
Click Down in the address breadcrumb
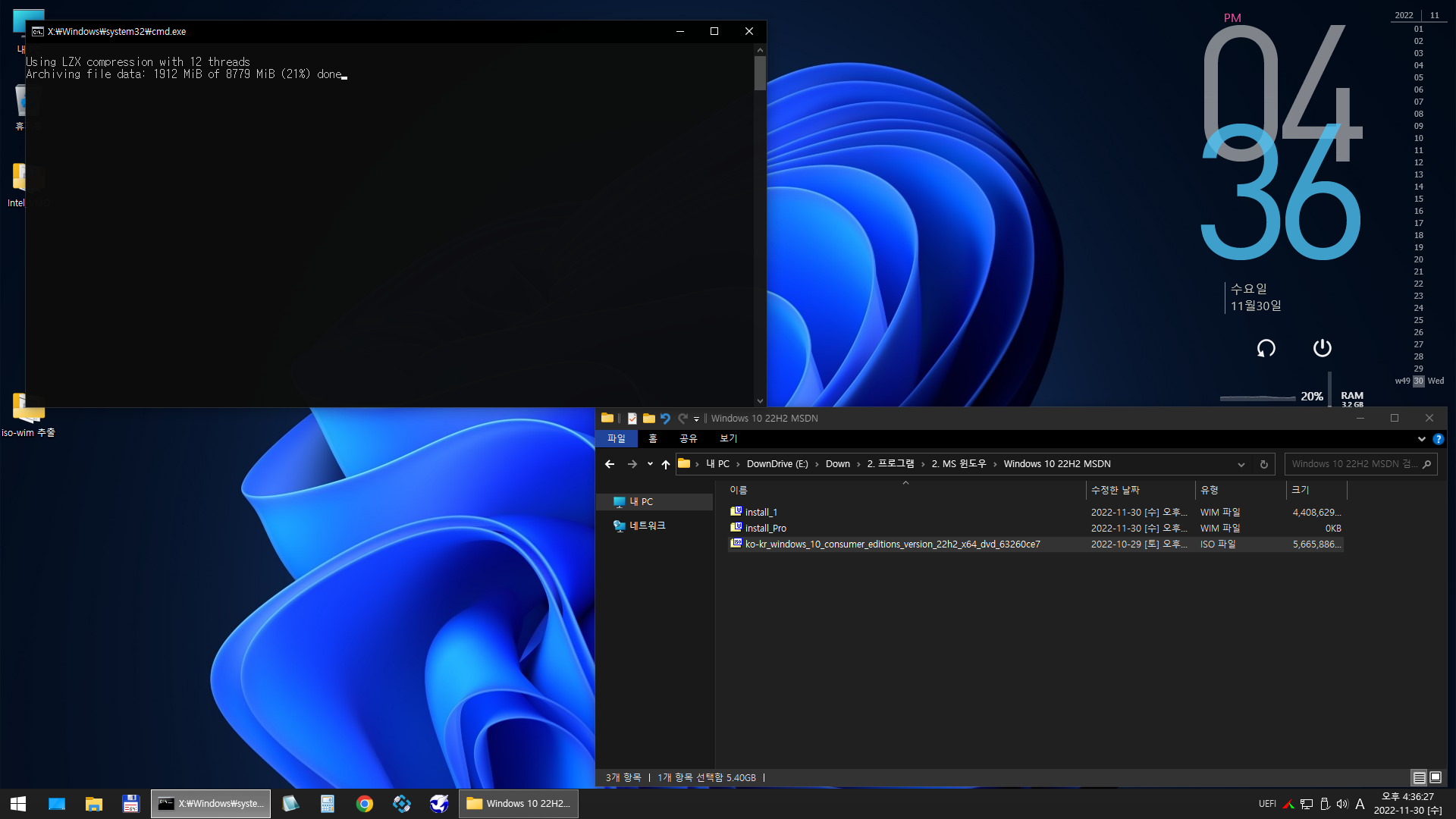click(x=838, y=464)
